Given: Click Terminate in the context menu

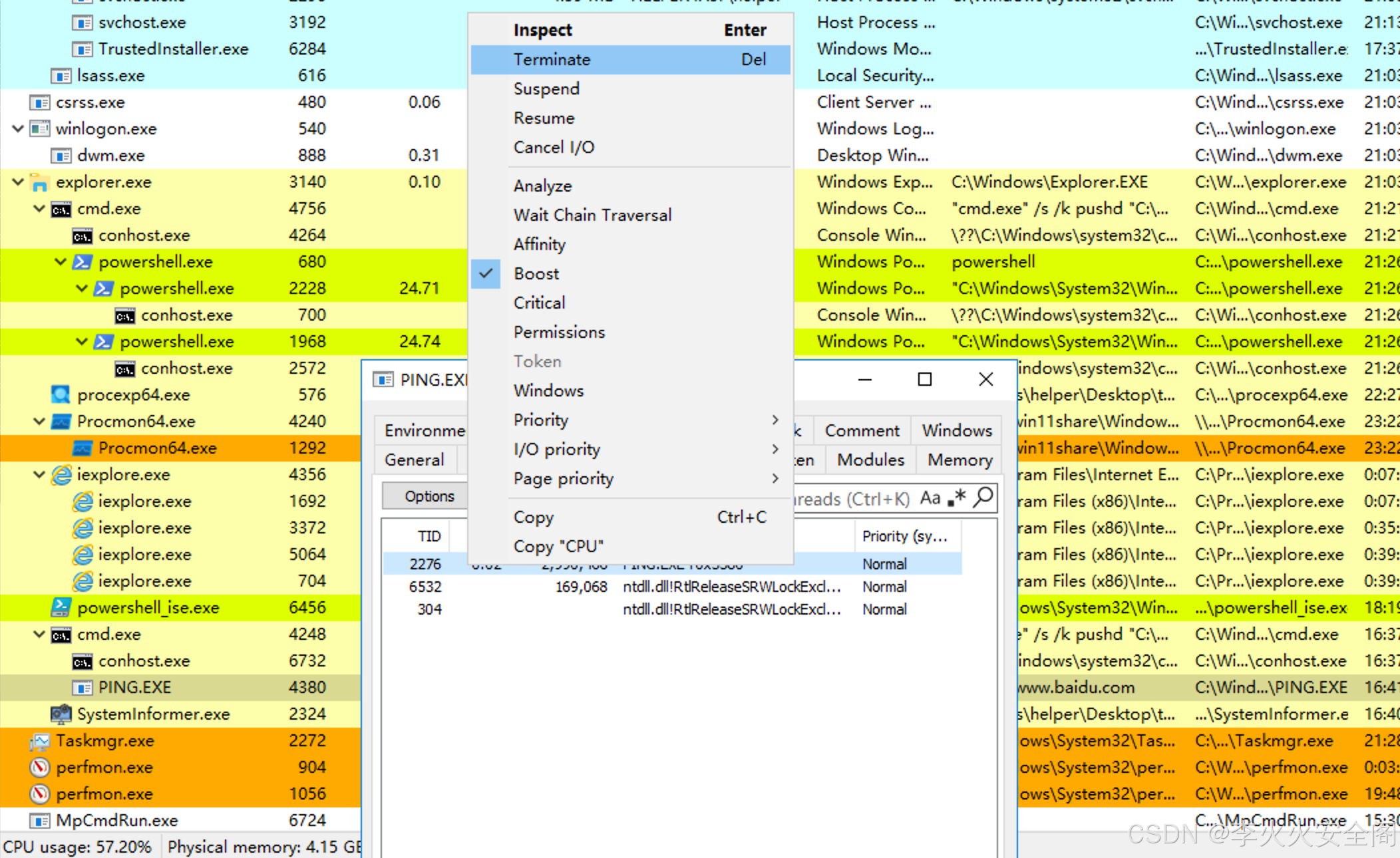Looking at the screenshot, I should (x=552, y=60).
